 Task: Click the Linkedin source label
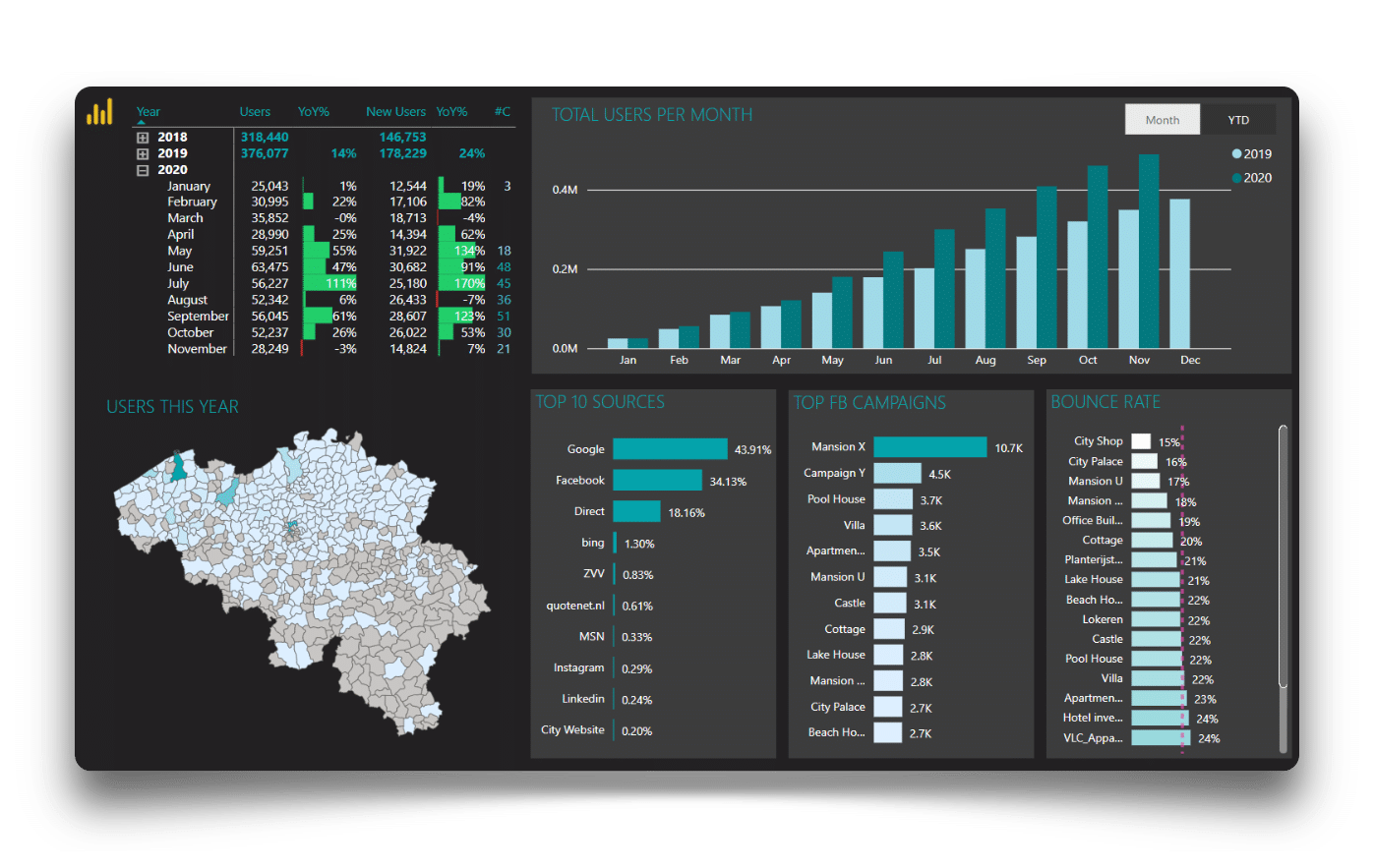pyautogui.click(x=583, y=699)
